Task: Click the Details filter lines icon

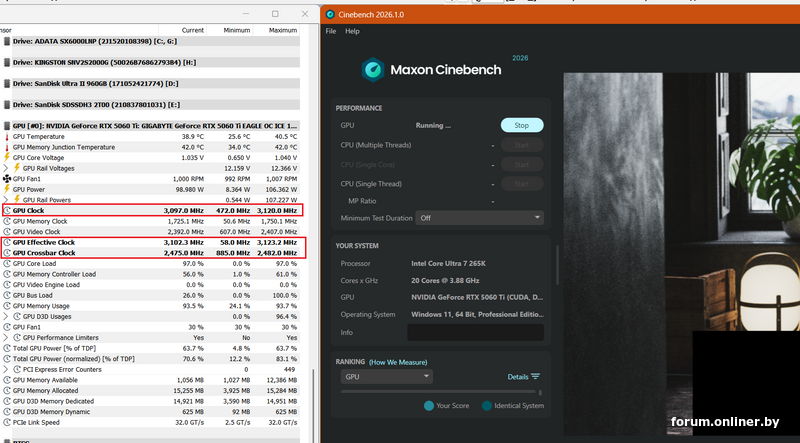Action: (535, 377)
